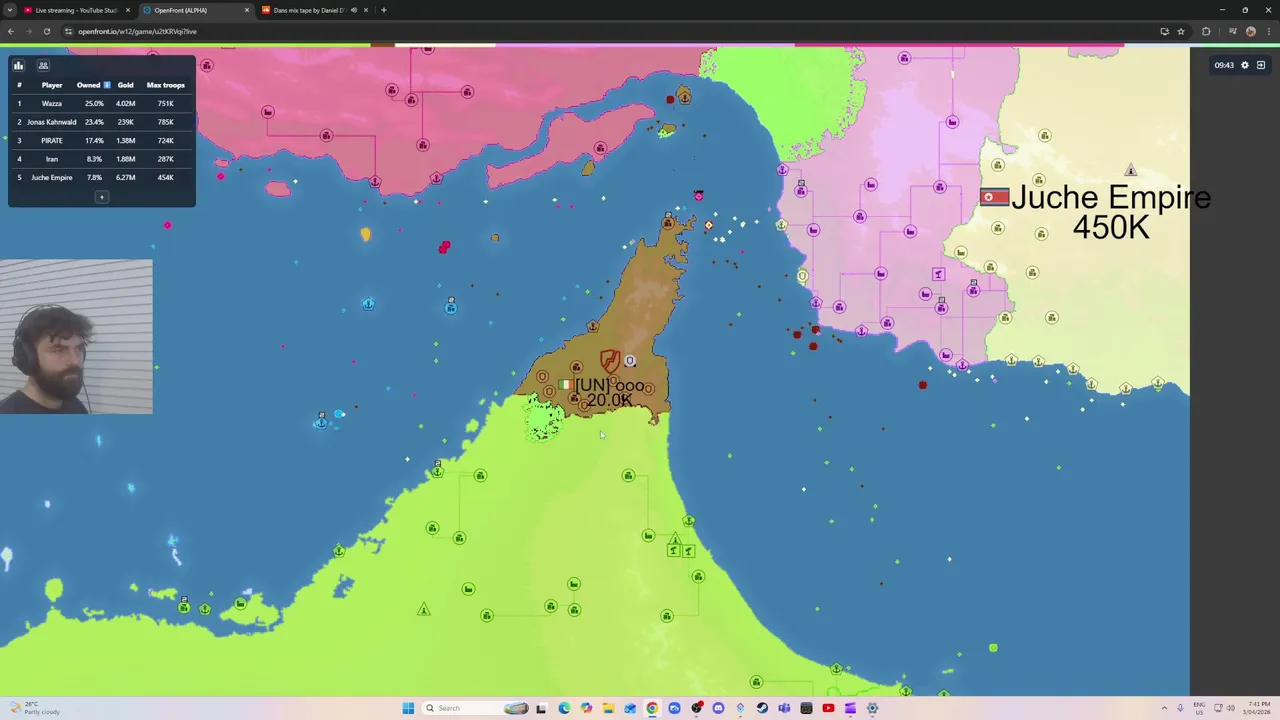Open Windows Settings gear in taskbar
The image size is (1280, 720).
pos(872,708)
